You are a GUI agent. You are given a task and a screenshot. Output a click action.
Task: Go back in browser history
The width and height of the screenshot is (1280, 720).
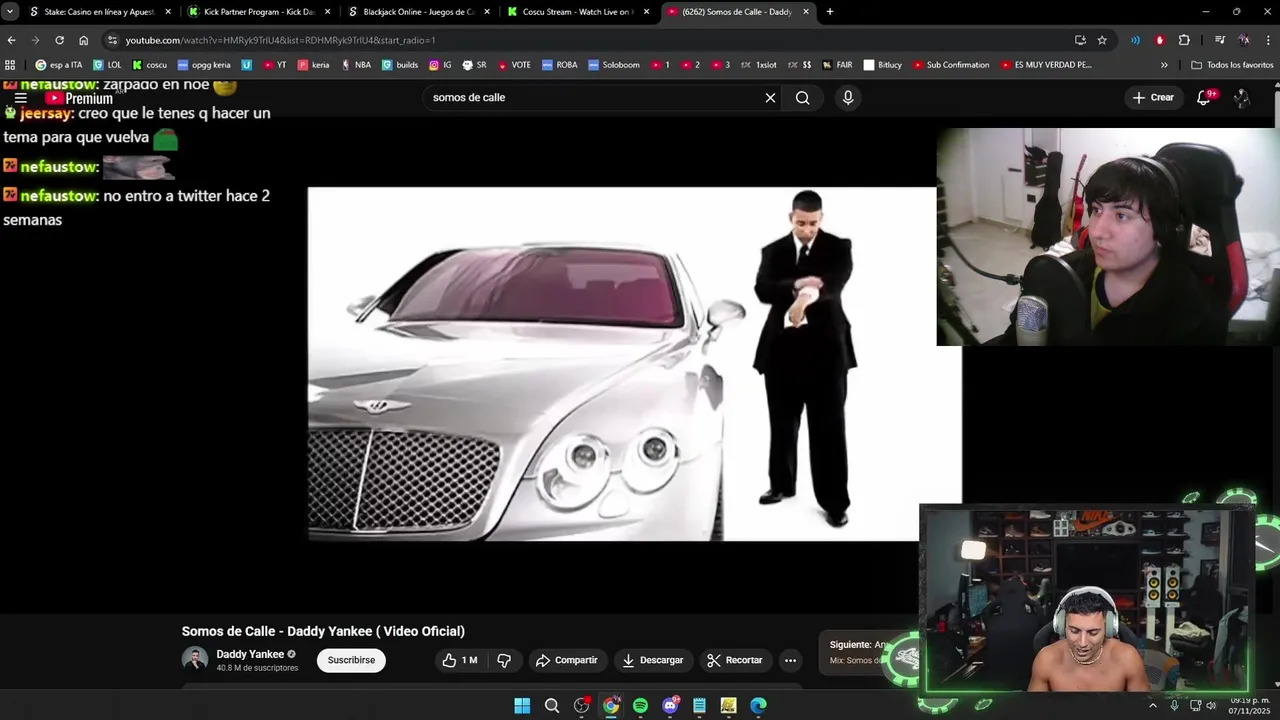click(x=11, y=40)
